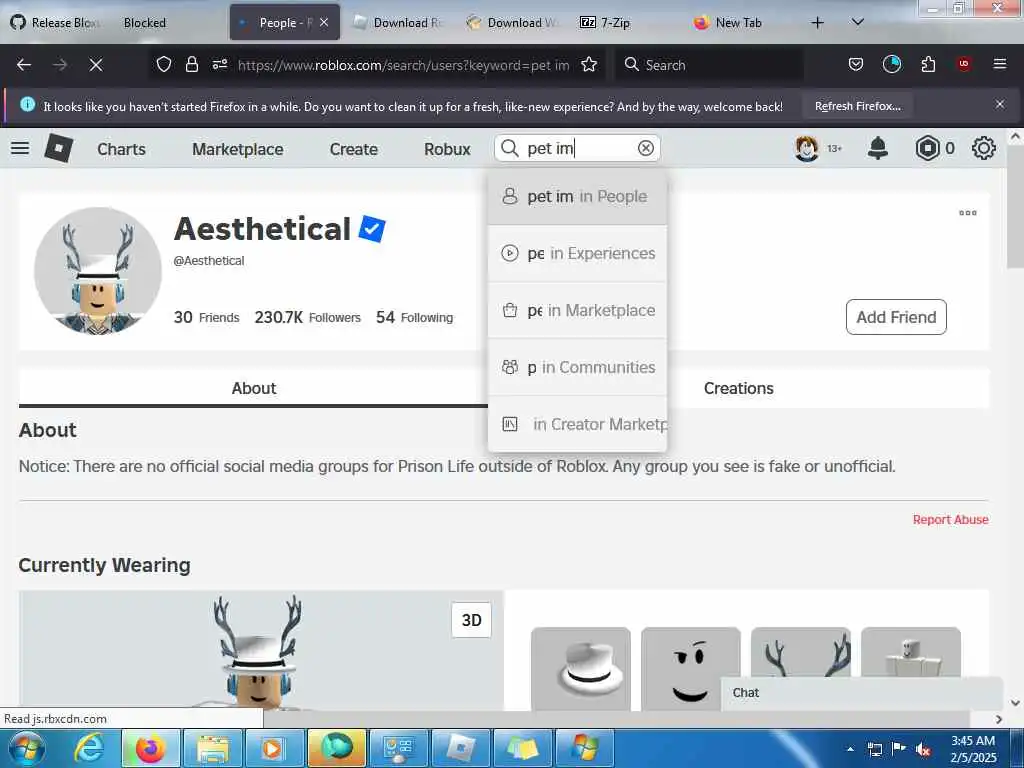Open Create in Roblox header
This screenshot has width=1024, height=768.
tap(353, 149)
